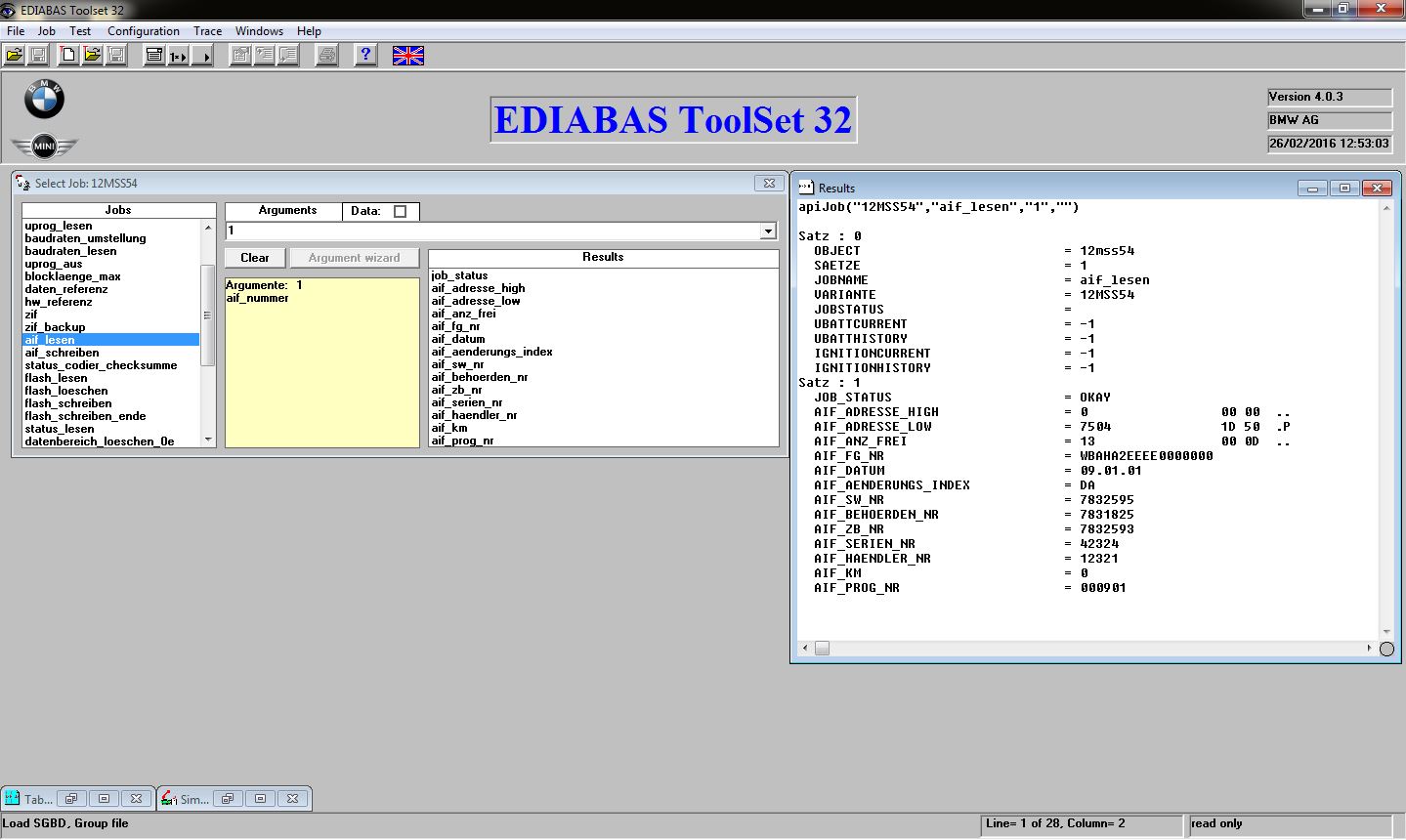Click the blue question mark help icon
Image resolution: width=1406 pixels, height=840 pixels.
pyautogui.click(x=365, y=56)
